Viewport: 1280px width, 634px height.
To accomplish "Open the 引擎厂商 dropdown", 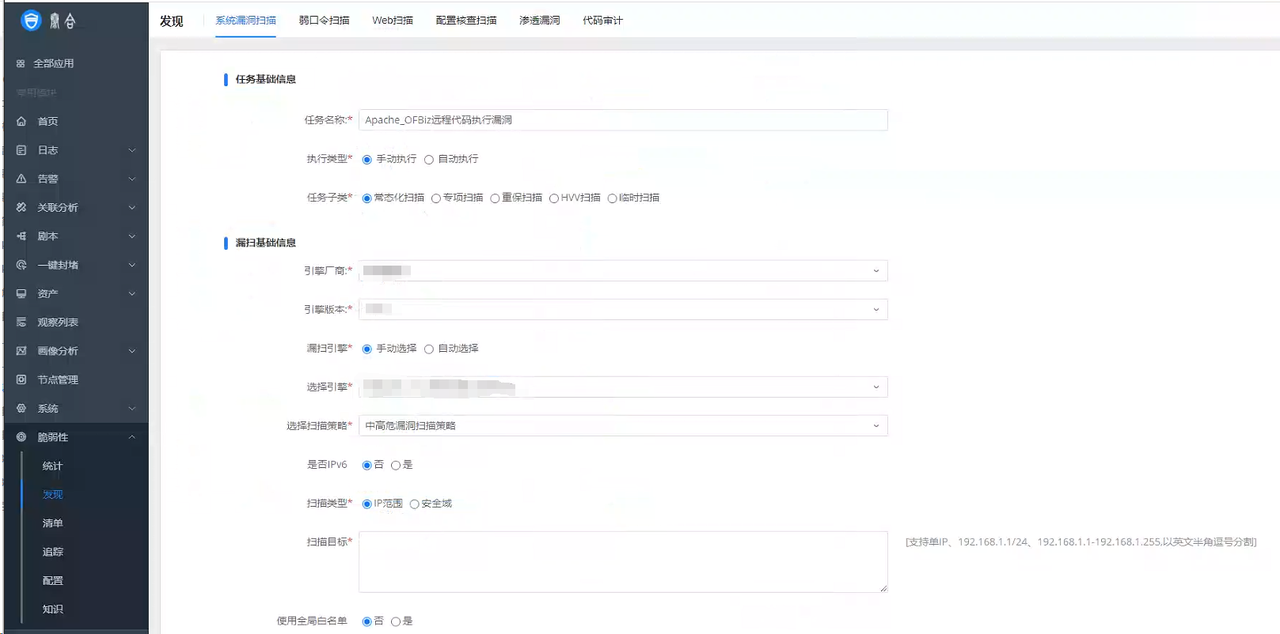I will (623, 270).
